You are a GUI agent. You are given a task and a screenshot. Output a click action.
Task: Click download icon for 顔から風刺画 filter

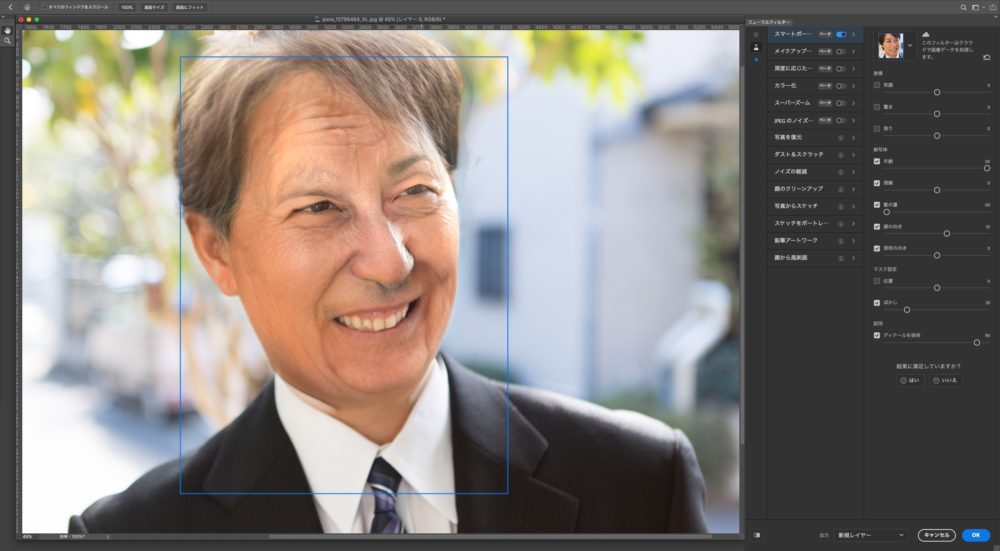click(841, 258)
